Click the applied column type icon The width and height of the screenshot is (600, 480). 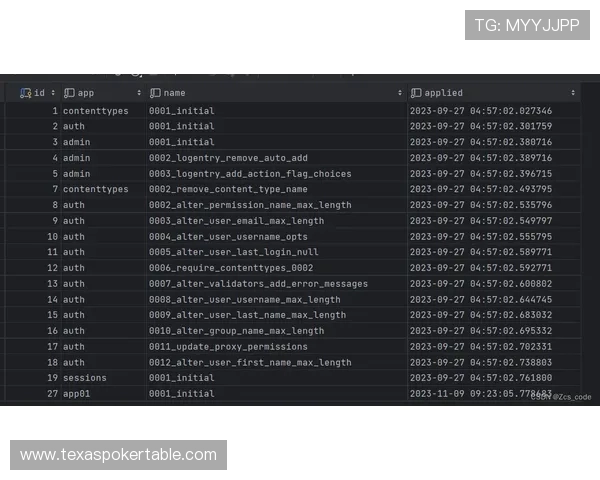pyautogui.click(x=416, y=93)
